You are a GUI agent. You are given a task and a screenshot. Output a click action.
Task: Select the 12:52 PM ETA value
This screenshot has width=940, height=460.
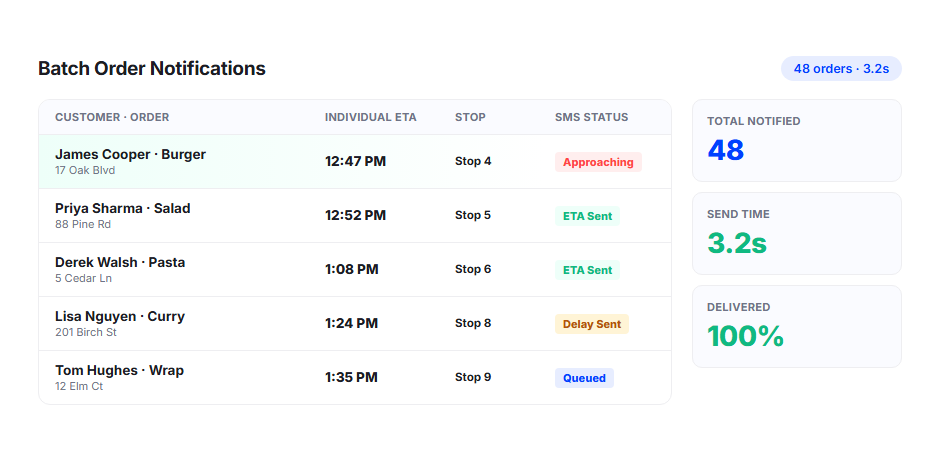[x=355, y=215]
